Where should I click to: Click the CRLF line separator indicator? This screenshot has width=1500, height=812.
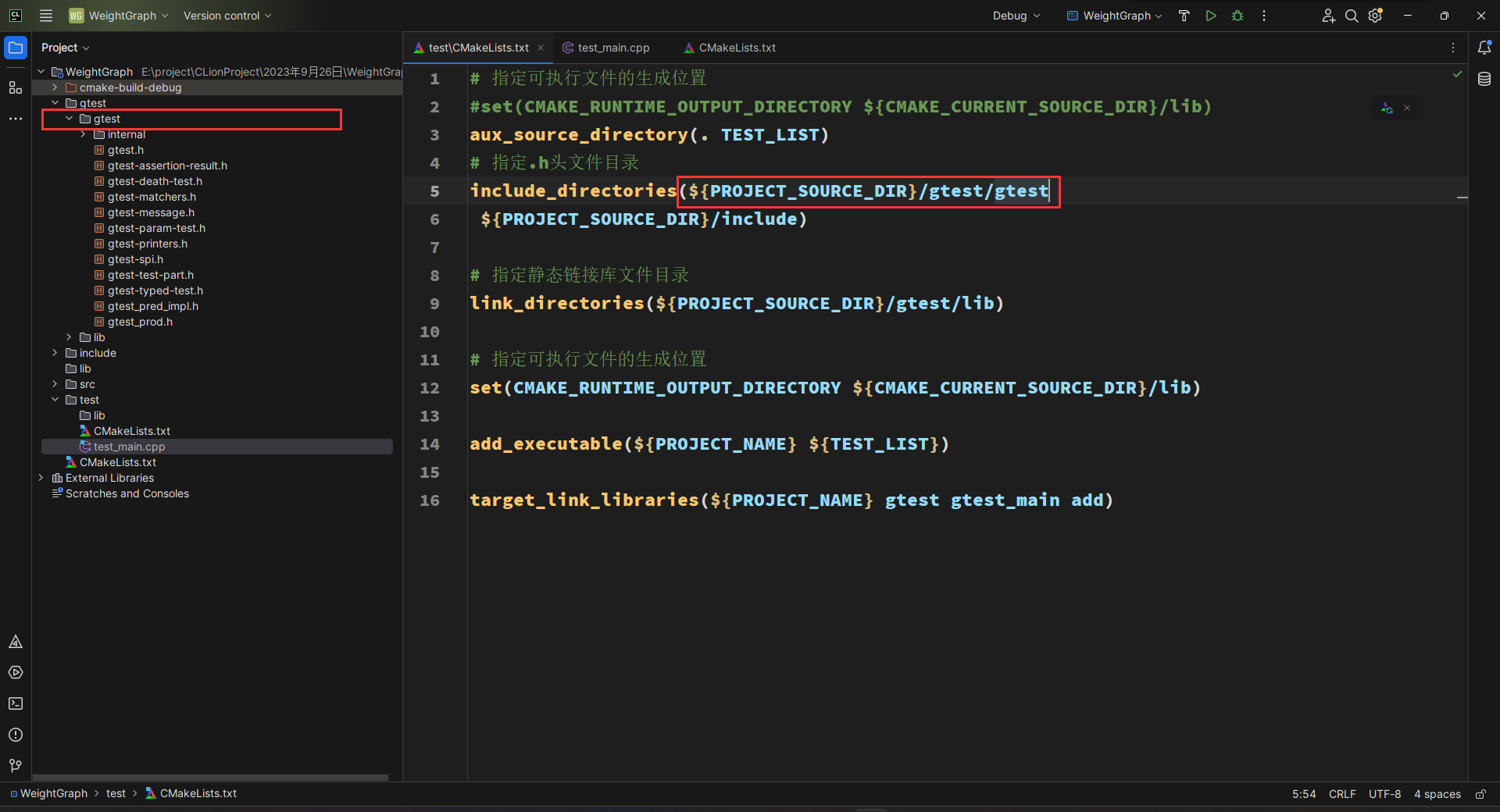[1342, 794]
